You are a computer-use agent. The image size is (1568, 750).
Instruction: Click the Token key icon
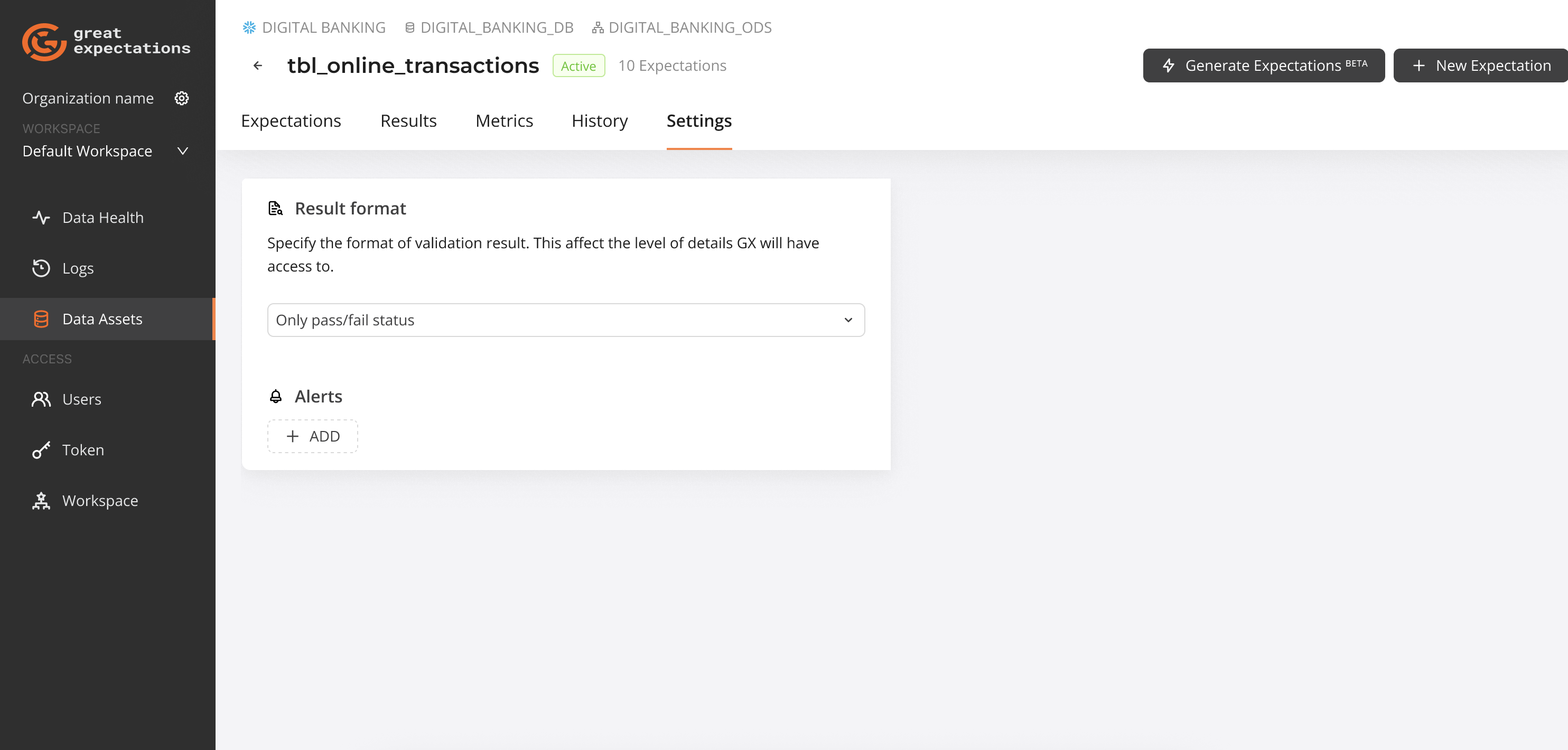pos(40,450)
